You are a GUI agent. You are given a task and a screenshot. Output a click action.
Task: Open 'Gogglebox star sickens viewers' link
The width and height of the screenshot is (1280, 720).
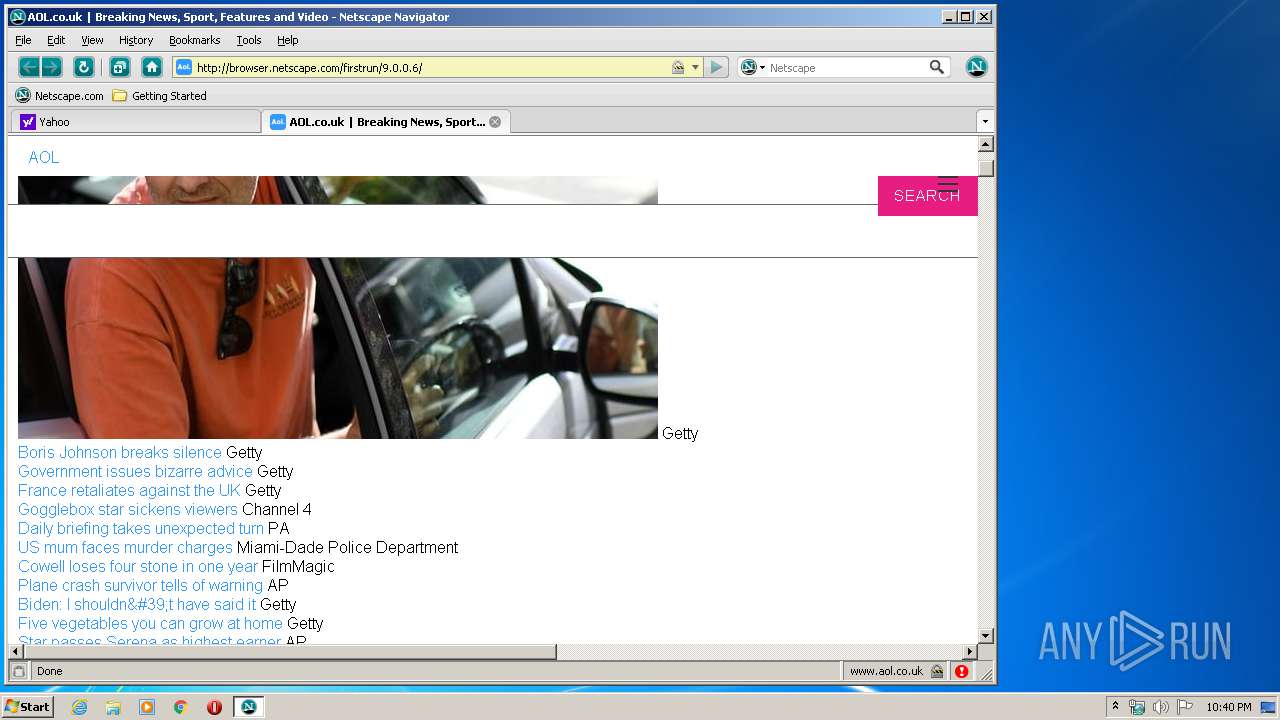click(x=128, y=509)
